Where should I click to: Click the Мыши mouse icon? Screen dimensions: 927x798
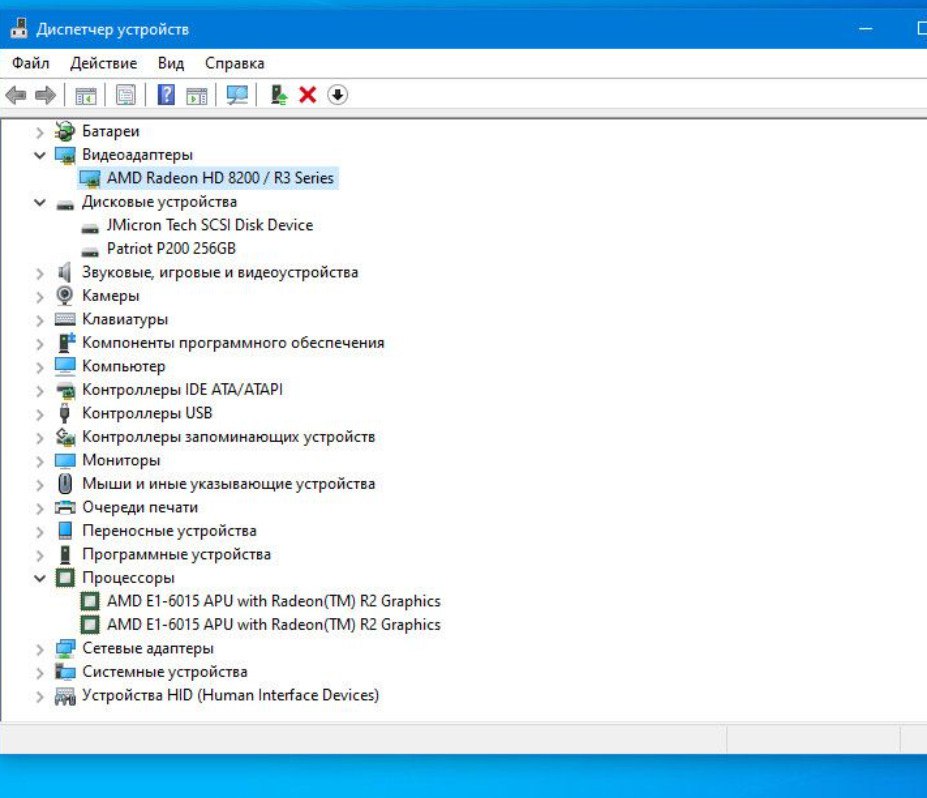[65, 484]
